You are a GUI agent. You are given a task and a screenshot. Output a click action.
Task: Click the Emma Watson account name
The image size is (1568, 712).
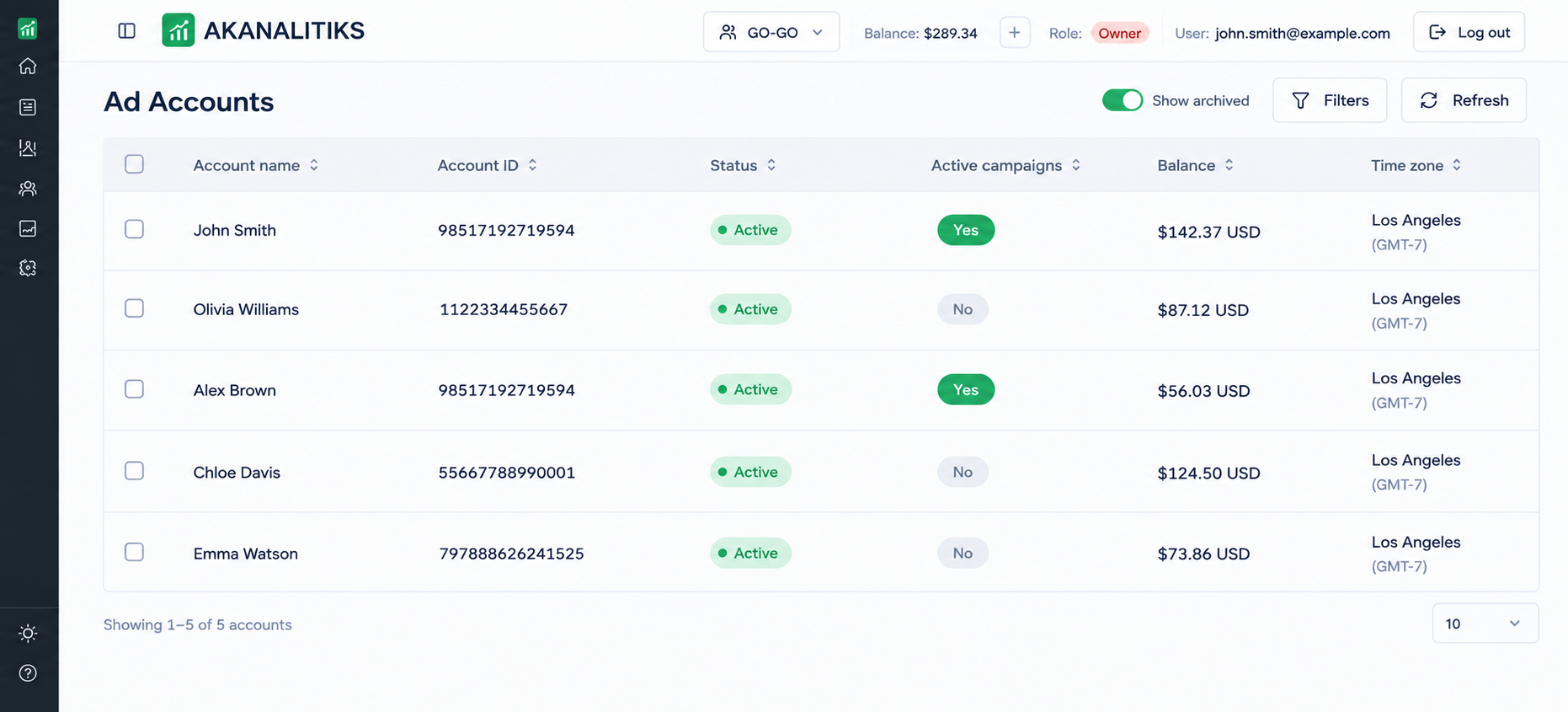[246, 554]
